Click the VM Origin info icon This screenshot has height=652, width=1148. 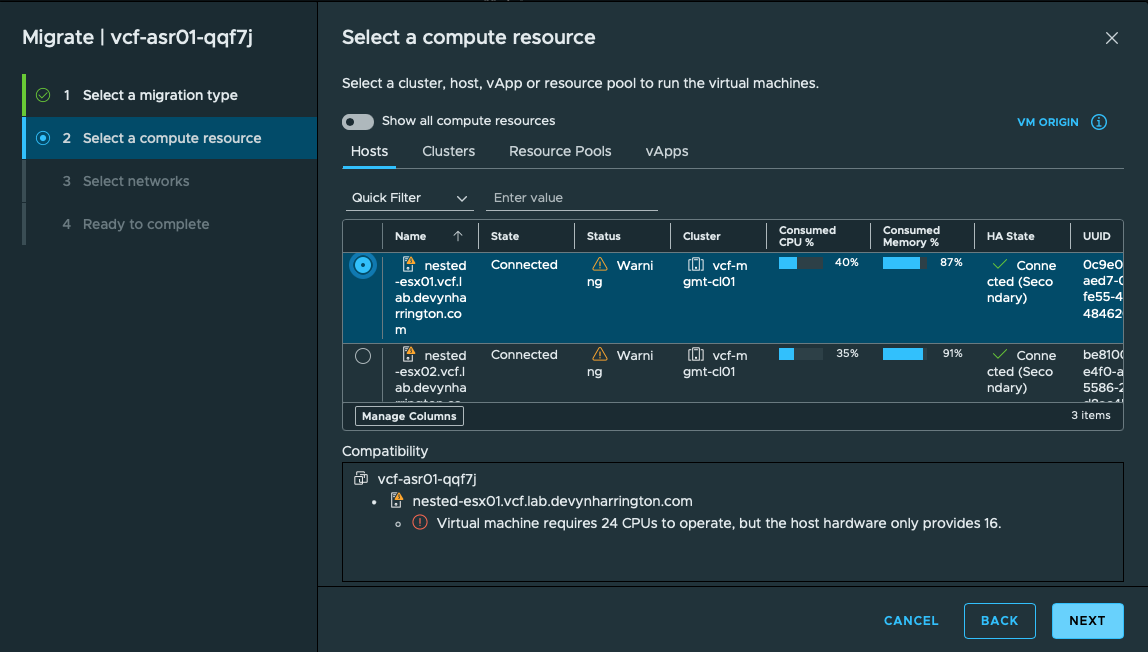(1099, 122)
